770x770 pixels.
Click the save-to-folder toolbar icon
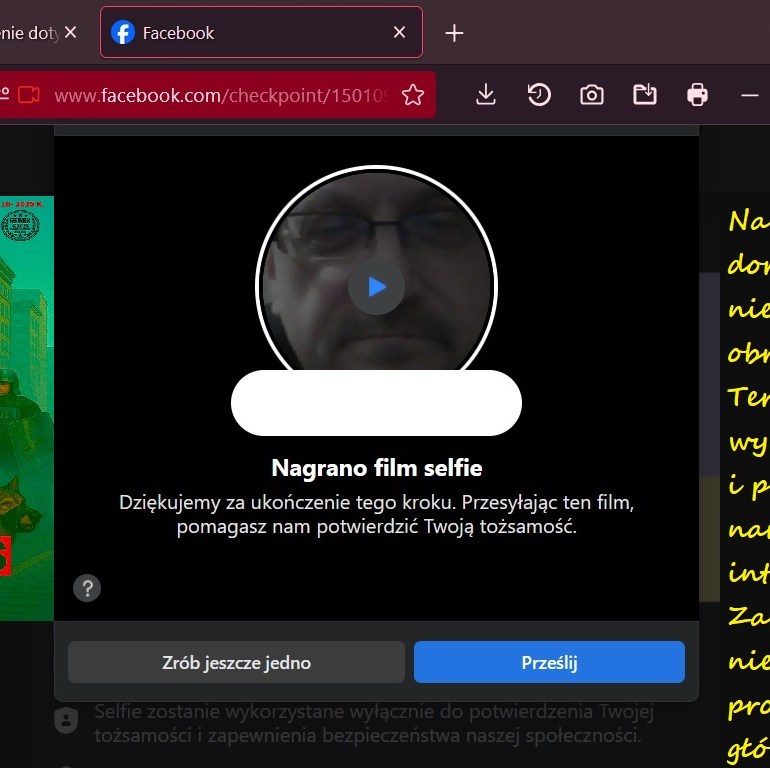pos(645,95)
